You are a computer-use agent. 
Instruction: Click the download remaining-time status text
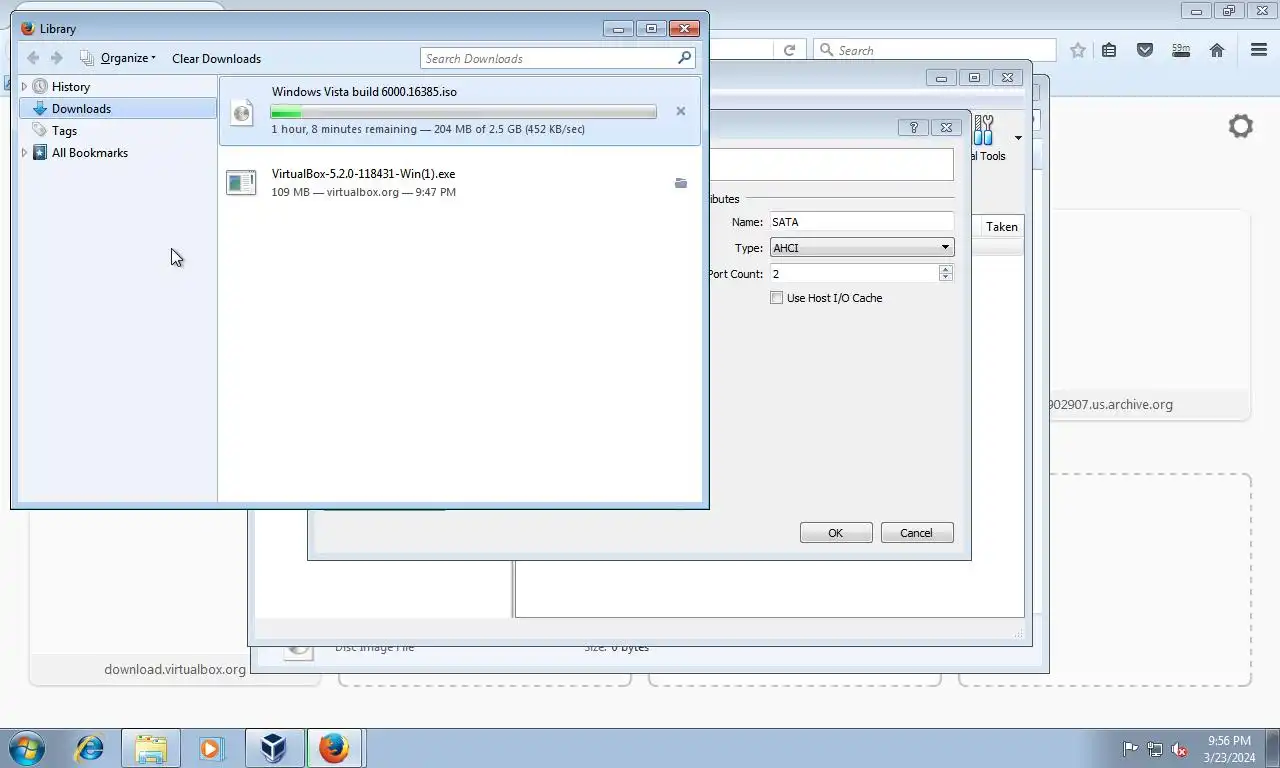(x=428, y=129)
